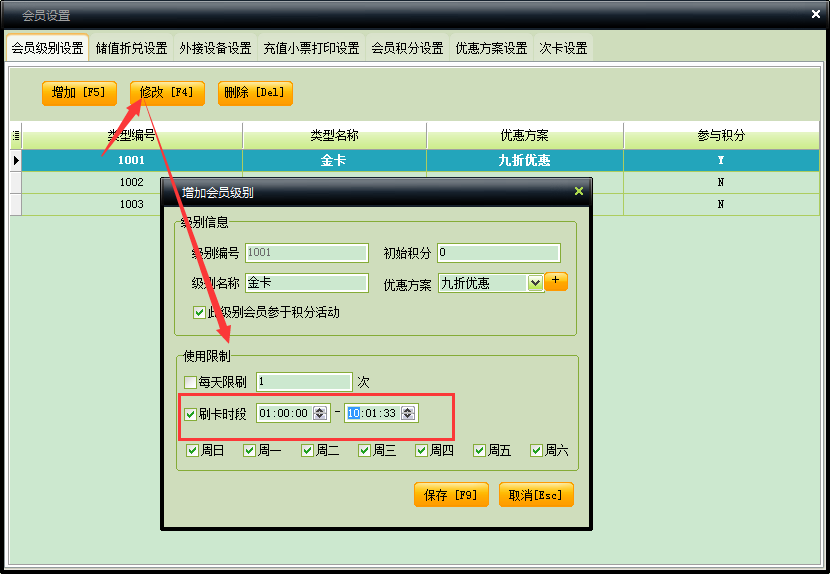Screen dimensions: 830x574
Task: Enable the 每天限制 checkbox
Action: point(190,382)
